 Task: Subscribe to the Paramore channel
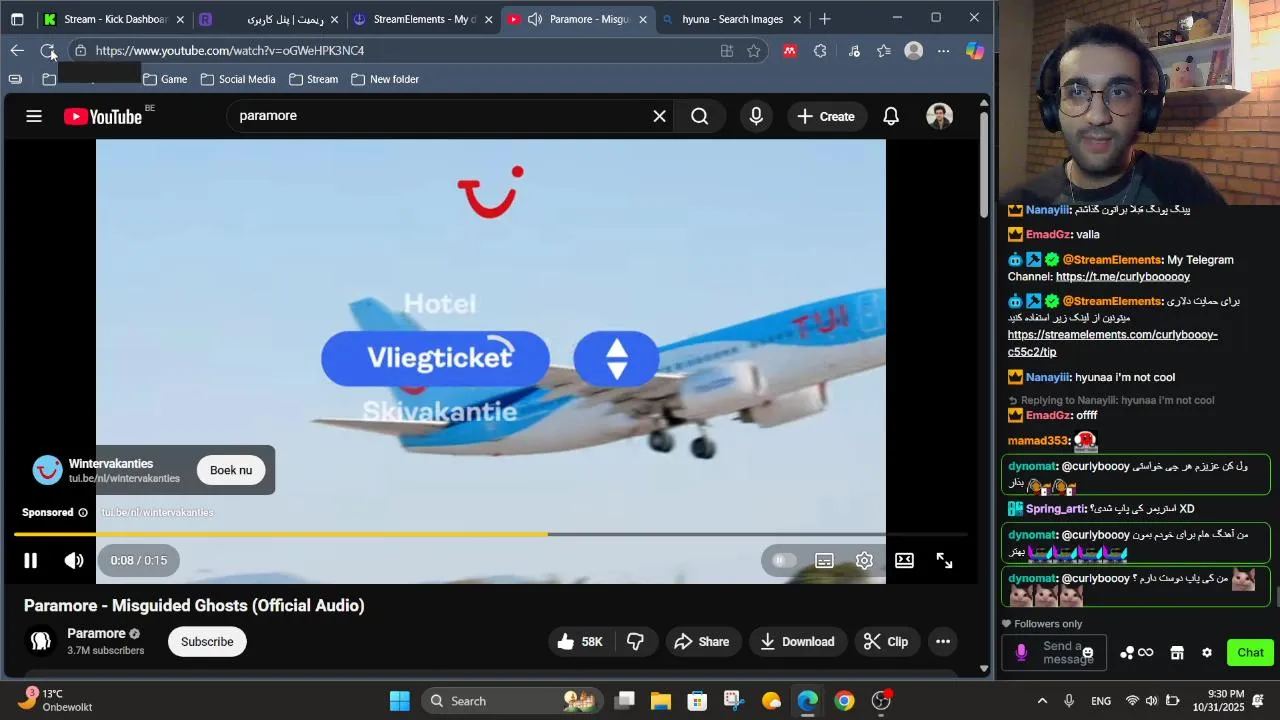[207, 642]
